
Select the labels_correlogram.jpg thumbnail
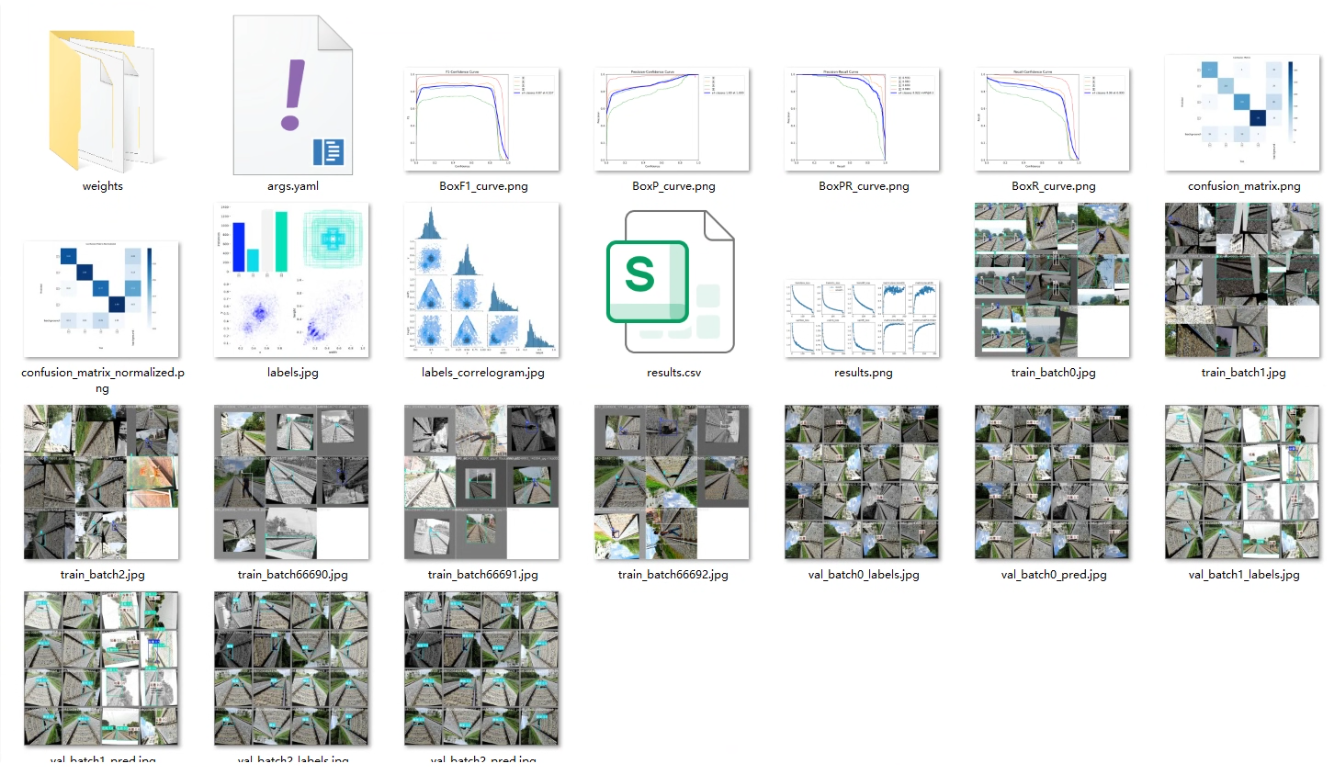pos(482,281)
